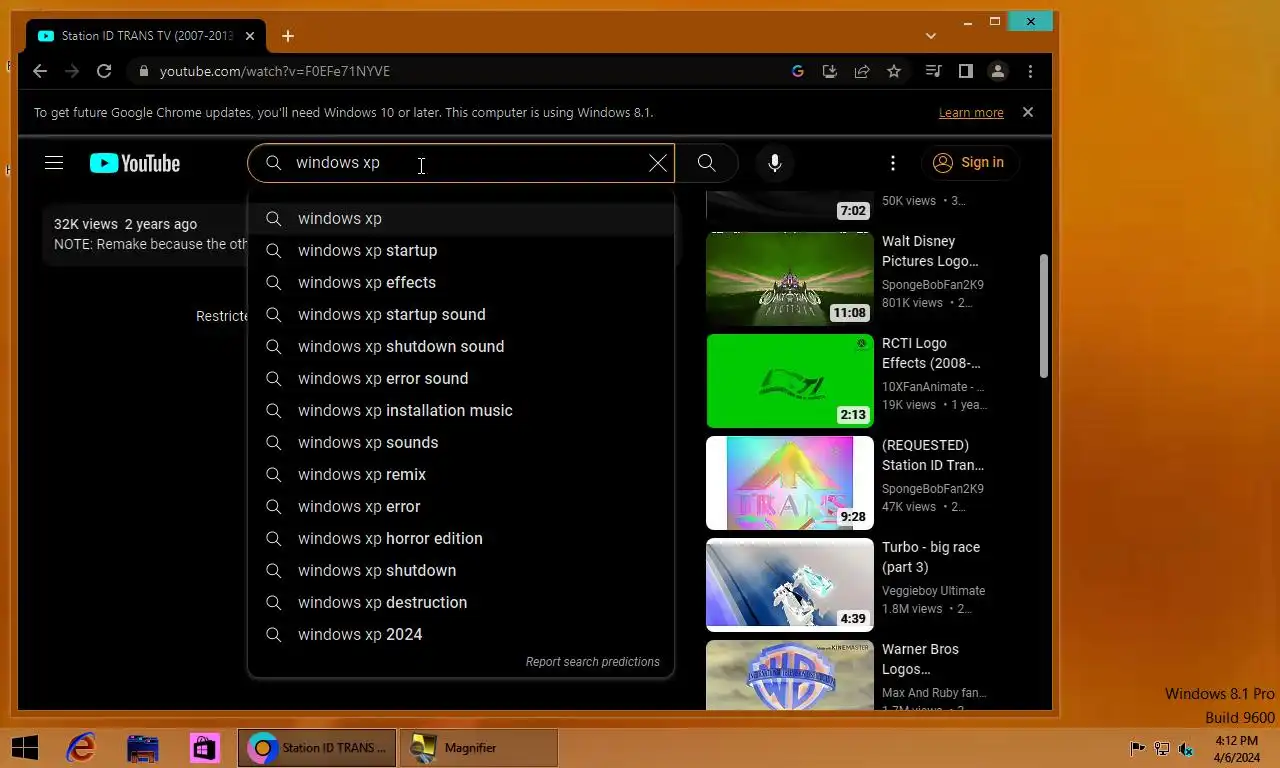The width and height of the screenshot is (1280, 768).
Task: Open Windows Store from taskbar
Action: pyautogui.click(x=205, y=747)
